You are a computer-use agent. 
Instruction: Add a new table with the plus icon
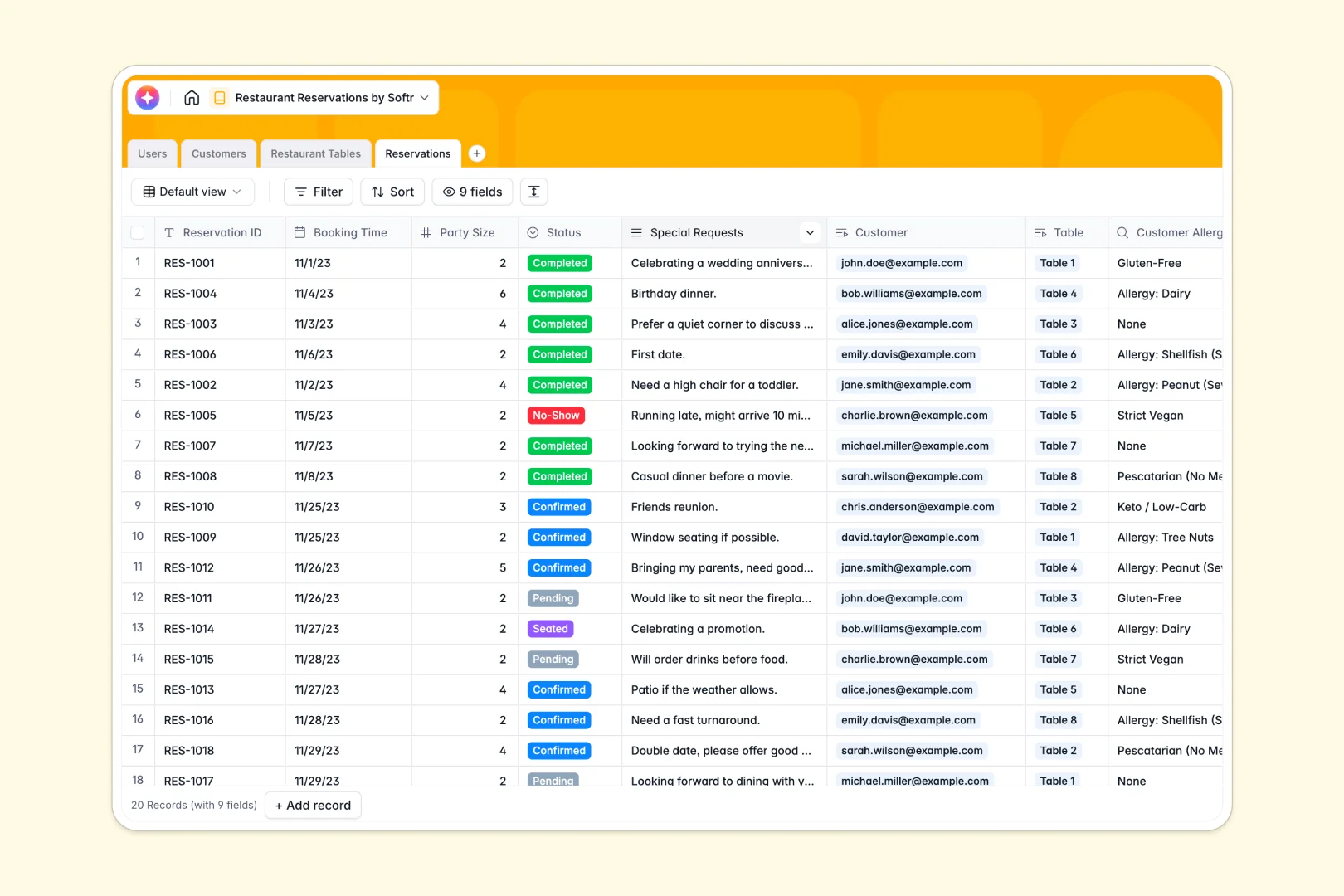(x=477, y=153)
